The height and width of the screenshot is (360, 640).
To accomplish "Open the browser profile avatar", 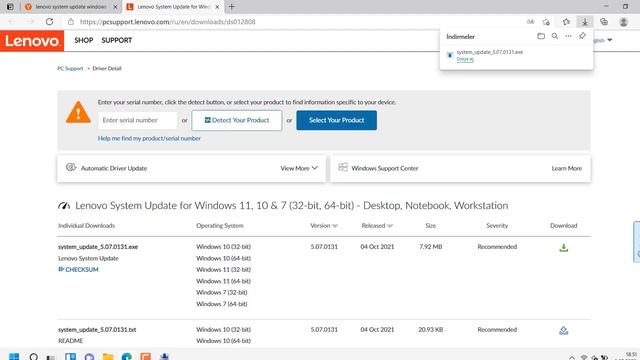I will tap(623, 22).
